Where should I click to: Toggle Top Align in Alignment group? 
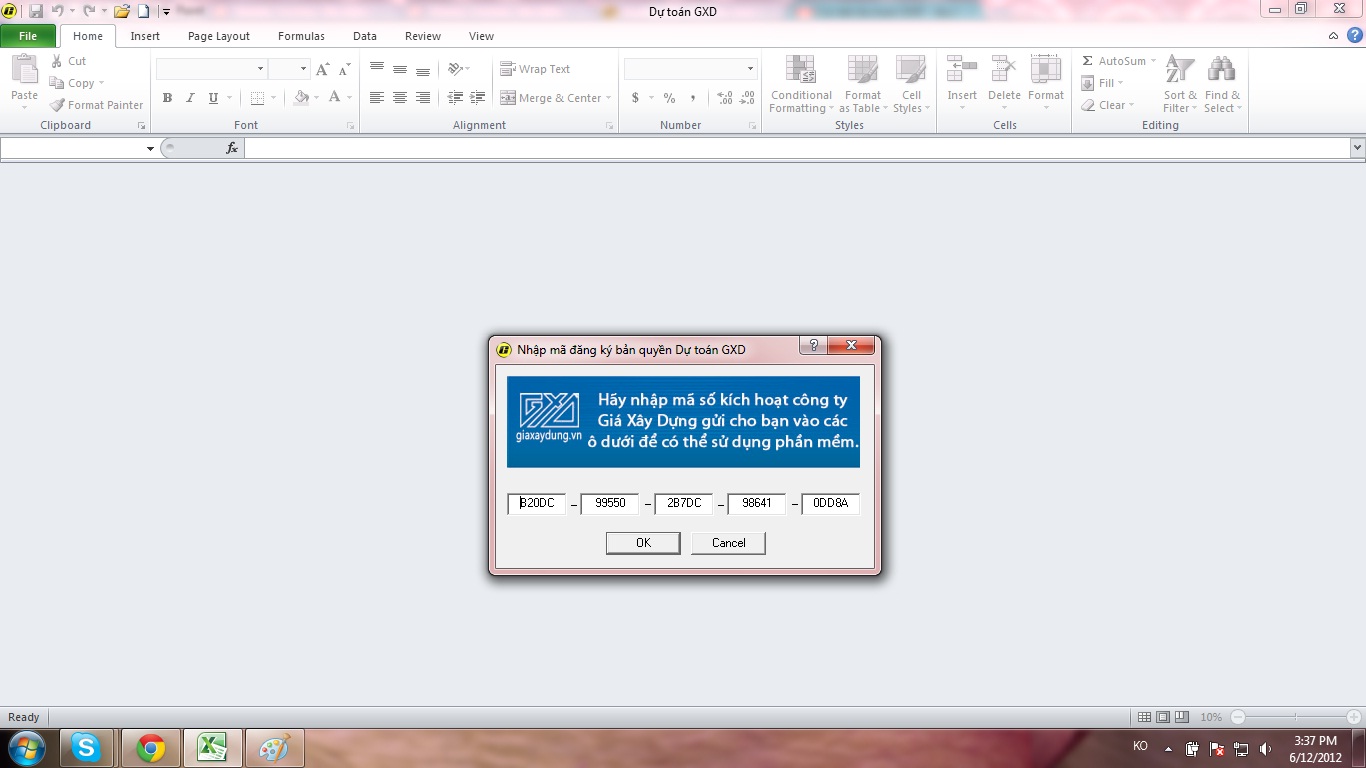[x=377, y=69]
